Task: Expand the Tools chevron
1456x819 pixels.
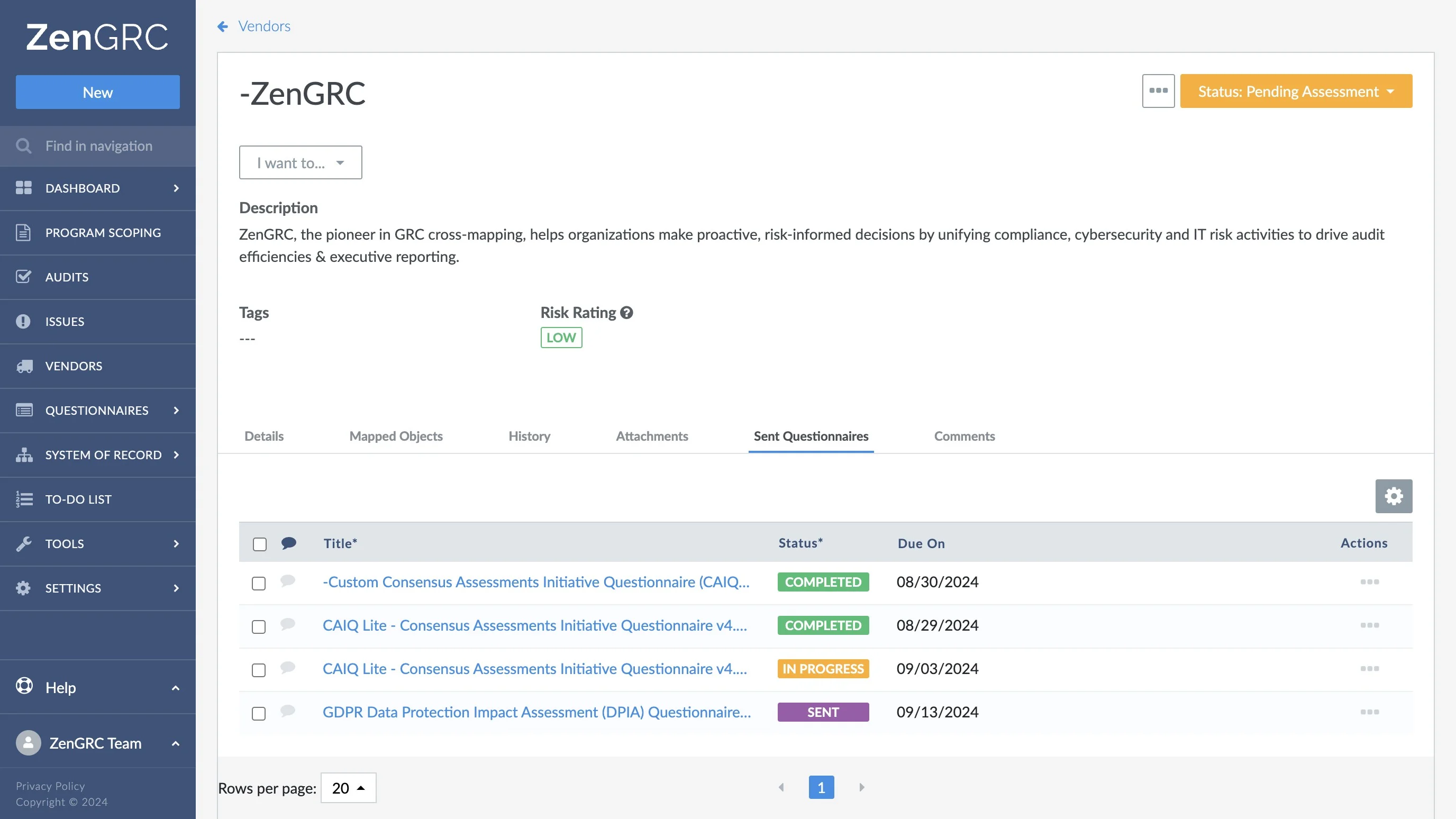Action: [x=176, y=544]
